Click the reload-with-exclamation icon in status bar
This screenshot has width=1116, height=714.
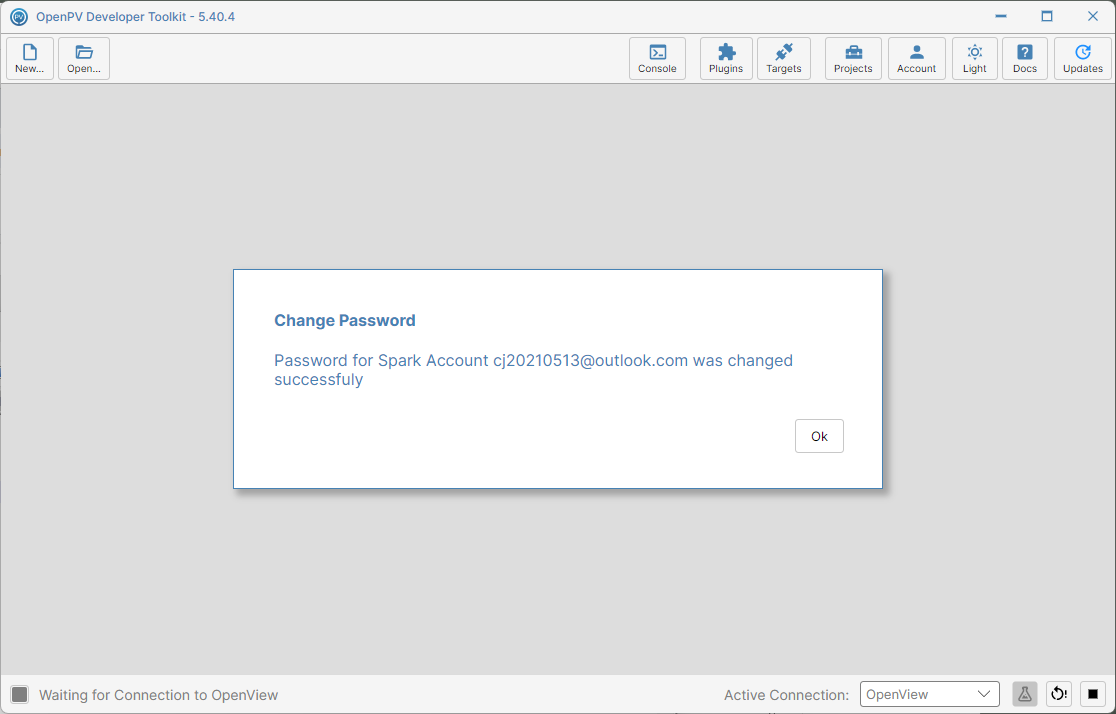[x=1059, y=694]
